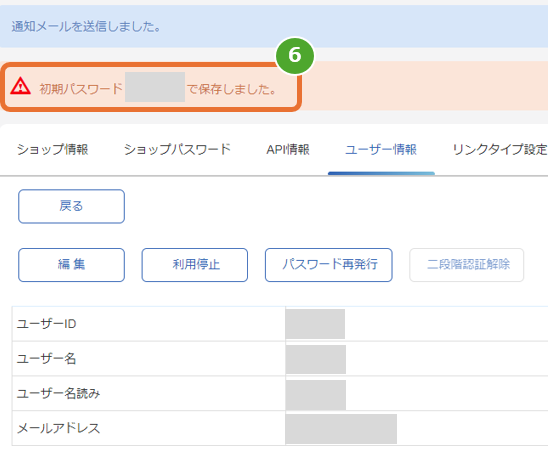This screenshot has width=550, height=450.
Task: Select the メールアドレス row label
Action: 58,428
